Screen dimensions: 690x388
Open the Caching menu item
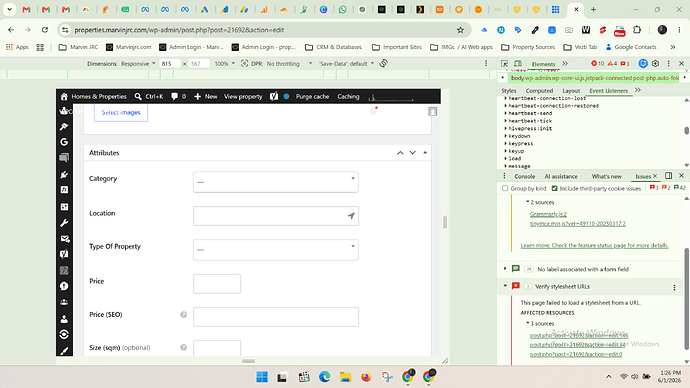pos(348,96)
